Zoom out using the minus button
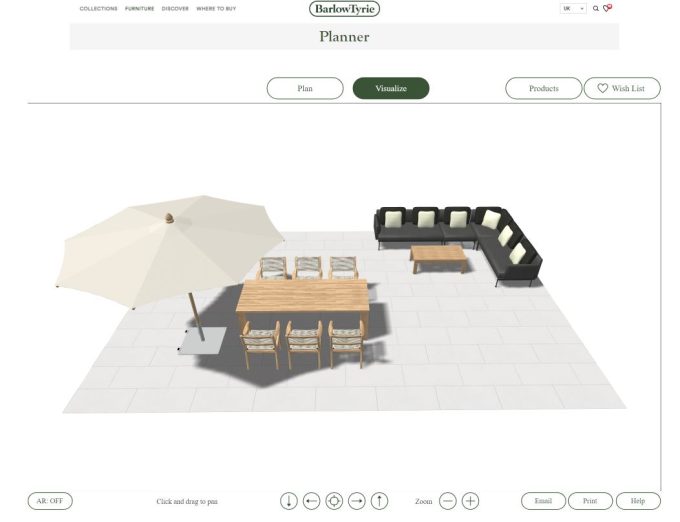 [x=448, y=501]
